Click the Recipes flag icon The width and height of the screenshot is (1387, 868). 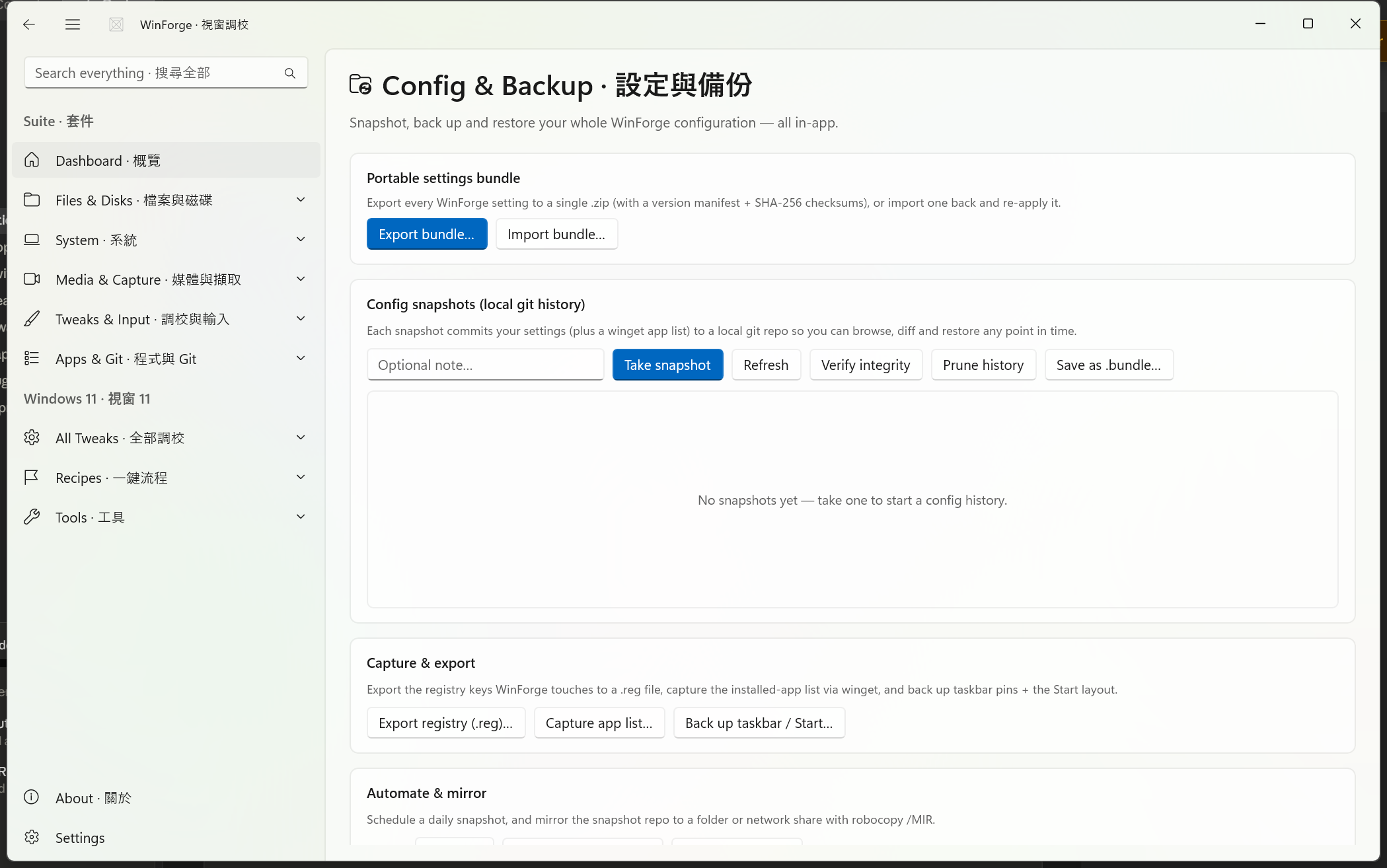pyautogui.click(x=32, y=478)
